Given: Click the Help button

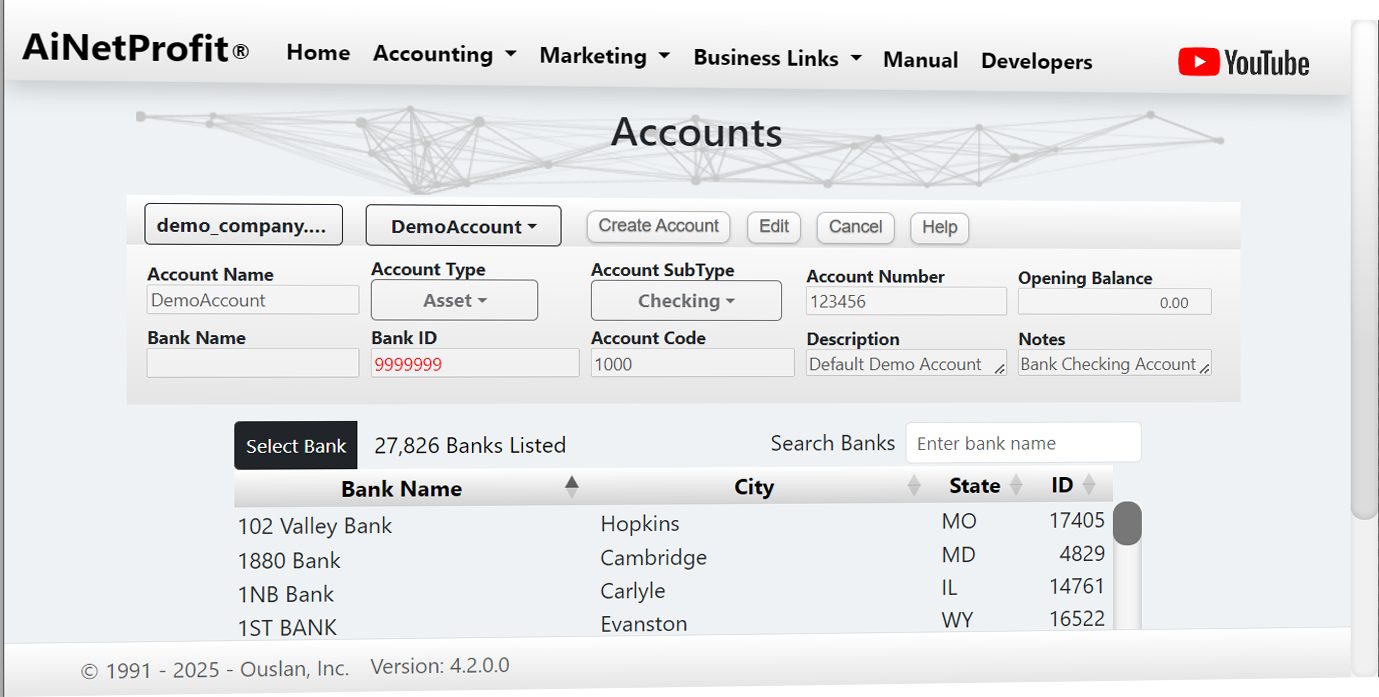Looking at the screenshot, I should pos(939,227).
